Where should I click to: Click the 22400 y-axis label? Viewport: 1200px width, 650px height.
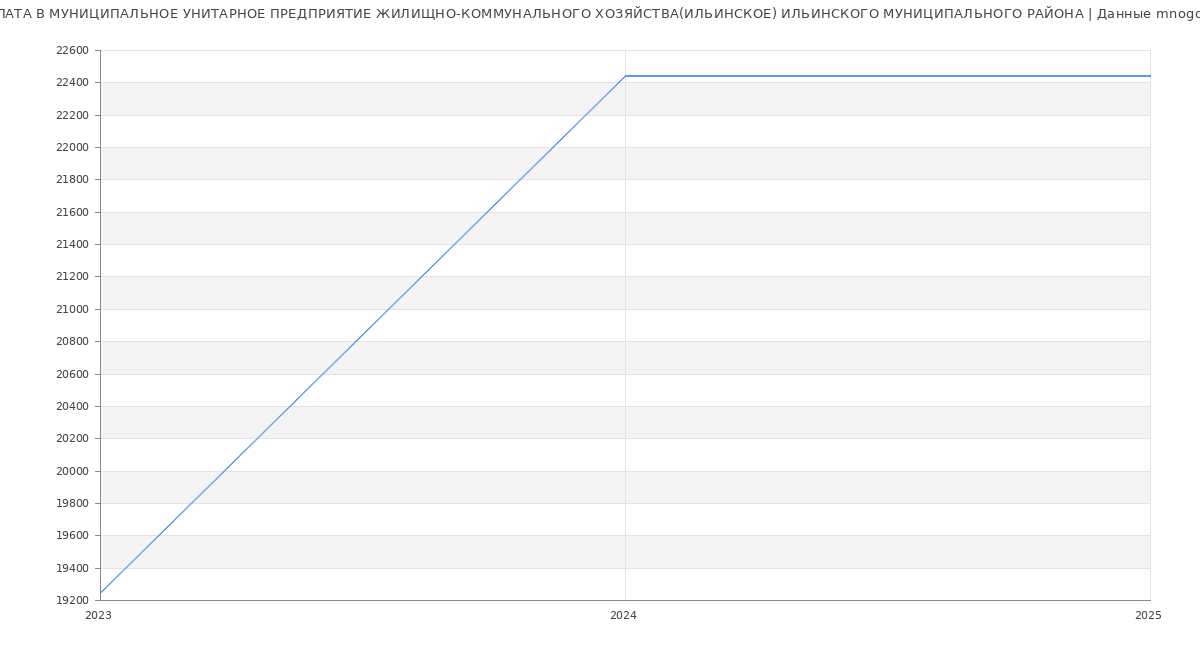tap(72, 82)
